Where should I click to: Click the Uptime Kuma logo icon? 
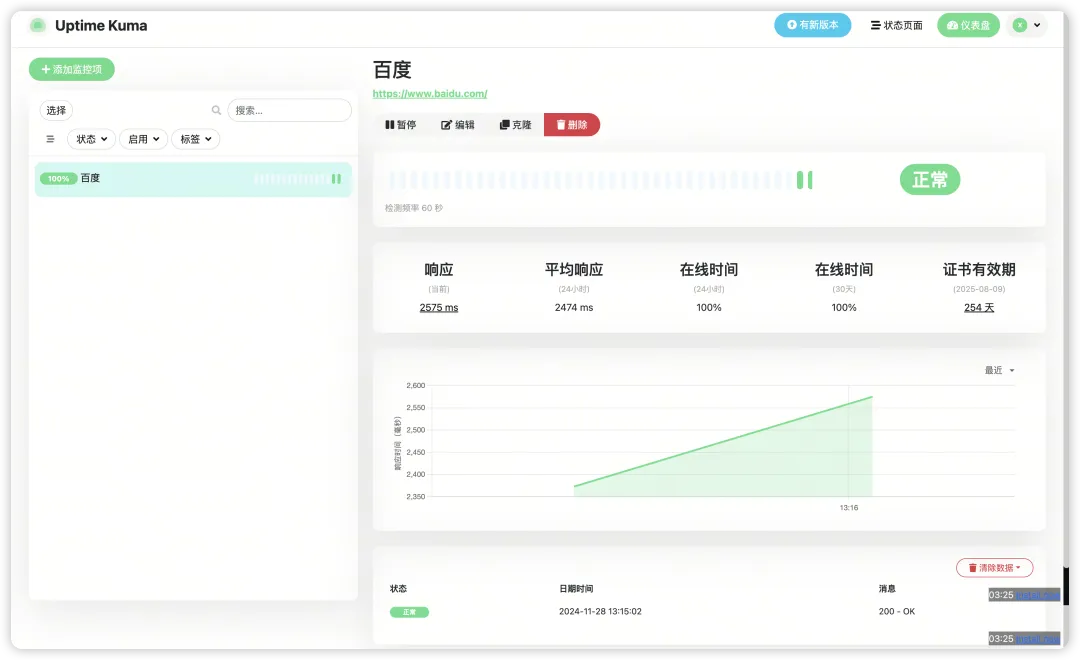click(x=37, y=25)
